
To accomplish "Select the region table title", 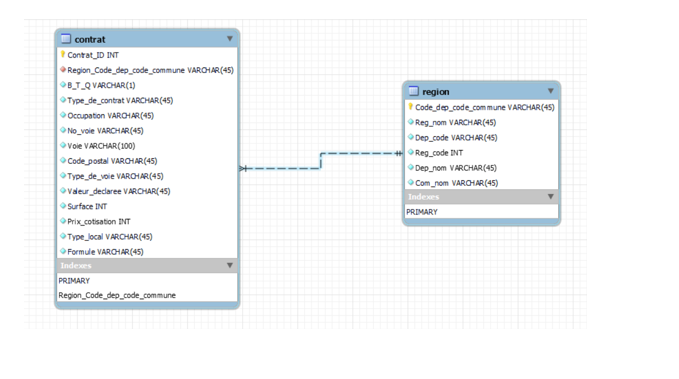I will 436,92.
